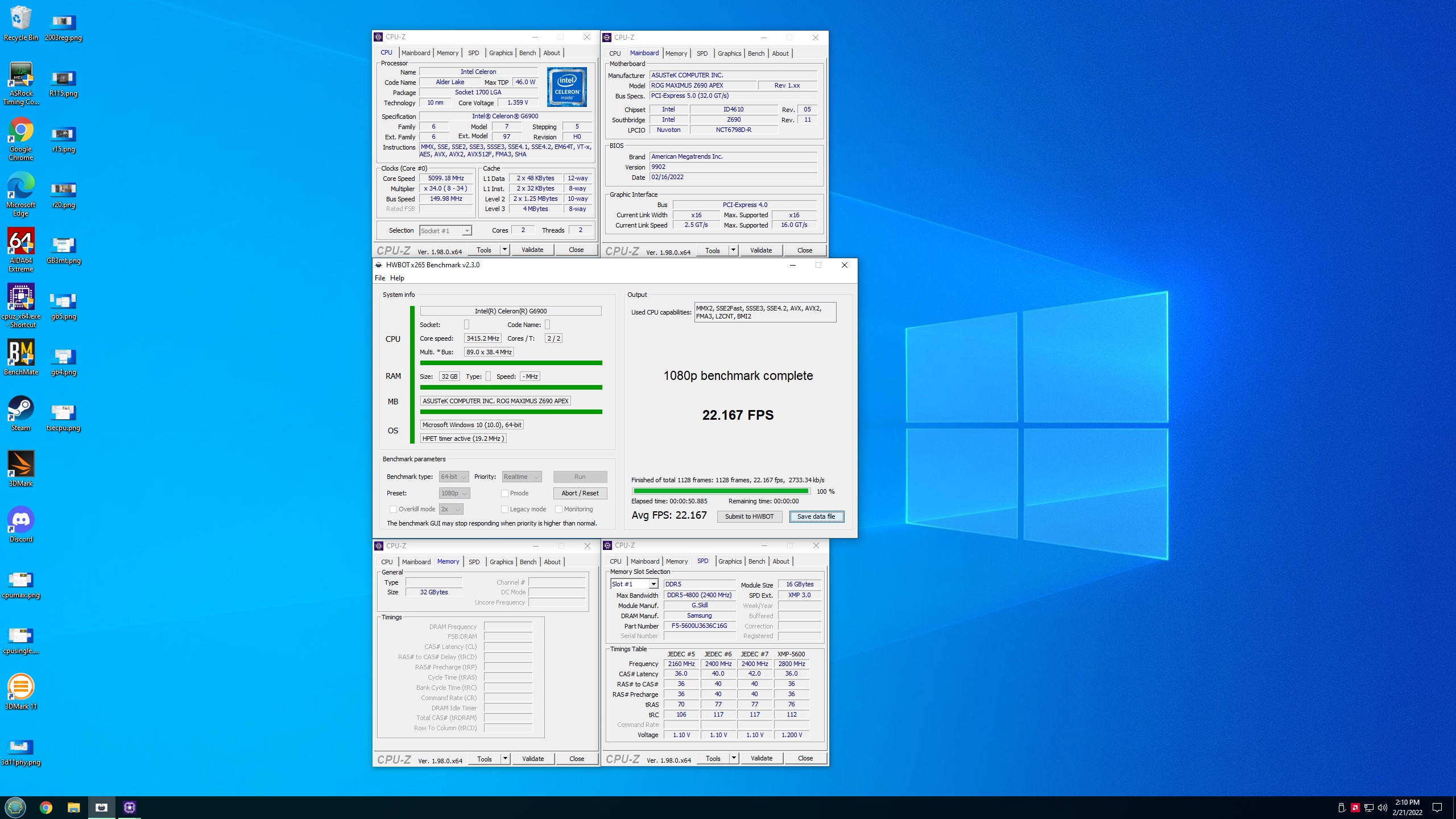Open the Windows Start button

(x=15, y=807)
